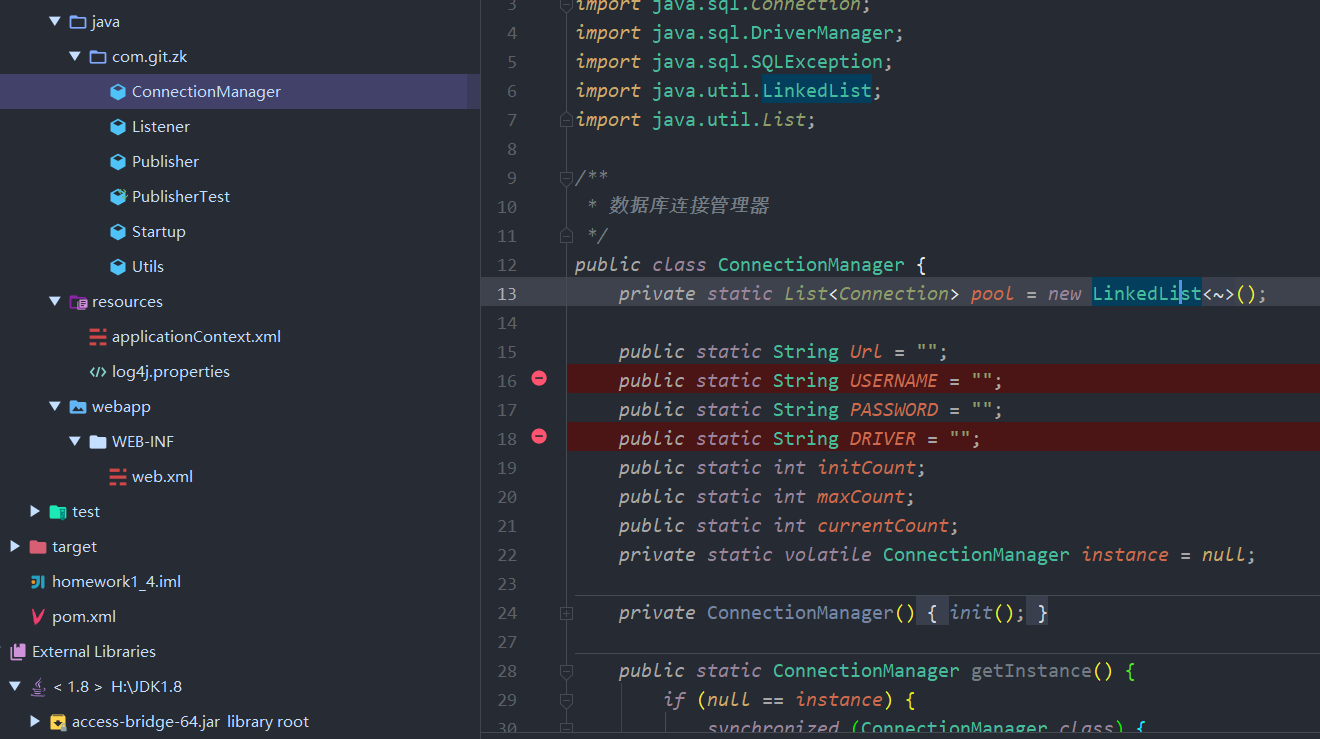Fold the imports block at line 7
This screenshot has height=739, width=1320.
(x=566, y=120)
